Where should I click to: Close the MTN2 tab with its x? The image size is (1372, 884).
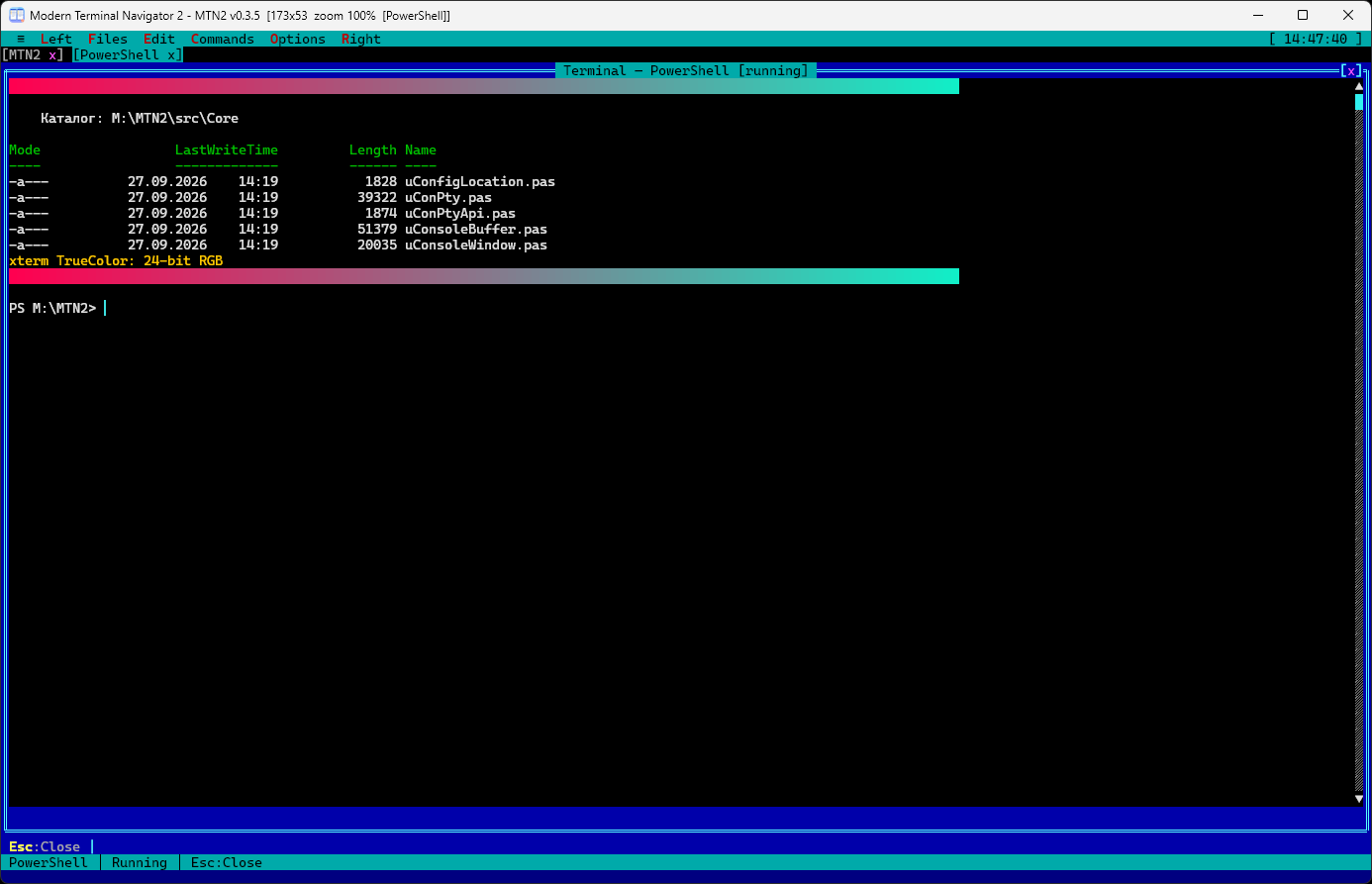pyautogui.click(x=52, y=54)
